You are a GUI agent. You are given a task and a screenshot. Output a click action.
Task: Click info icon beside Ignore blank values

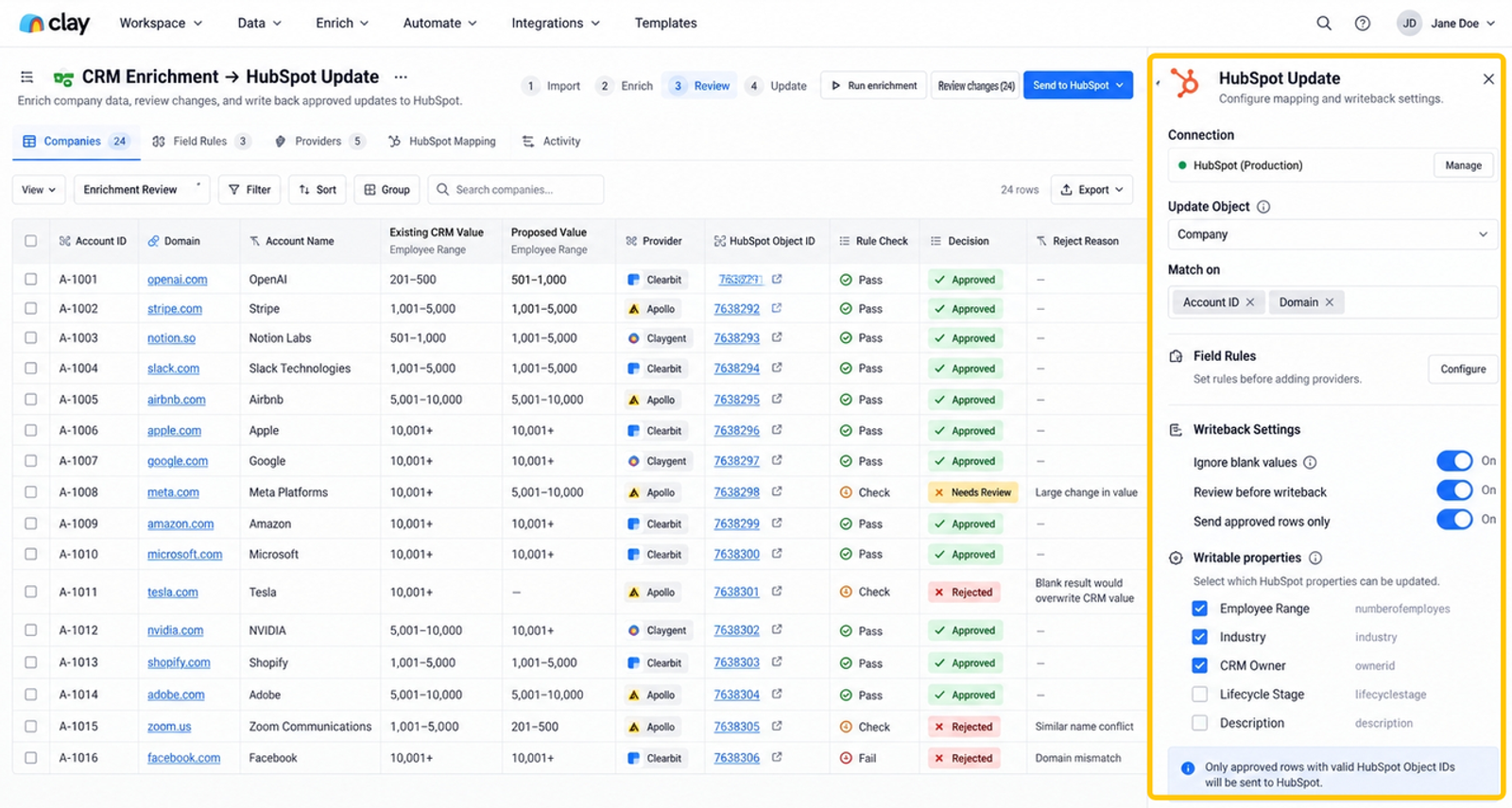[x=1310, y=463]
